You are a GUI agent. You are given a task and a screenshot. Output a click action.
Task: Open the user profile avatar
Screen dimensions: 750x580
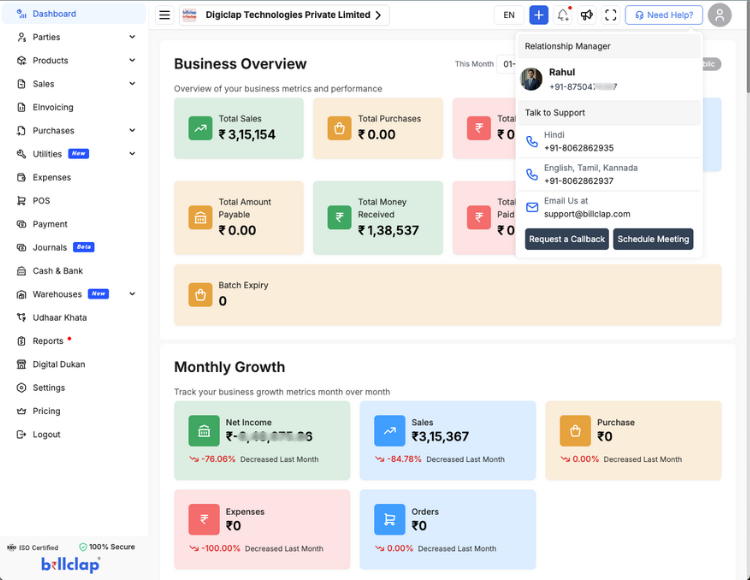719,15
